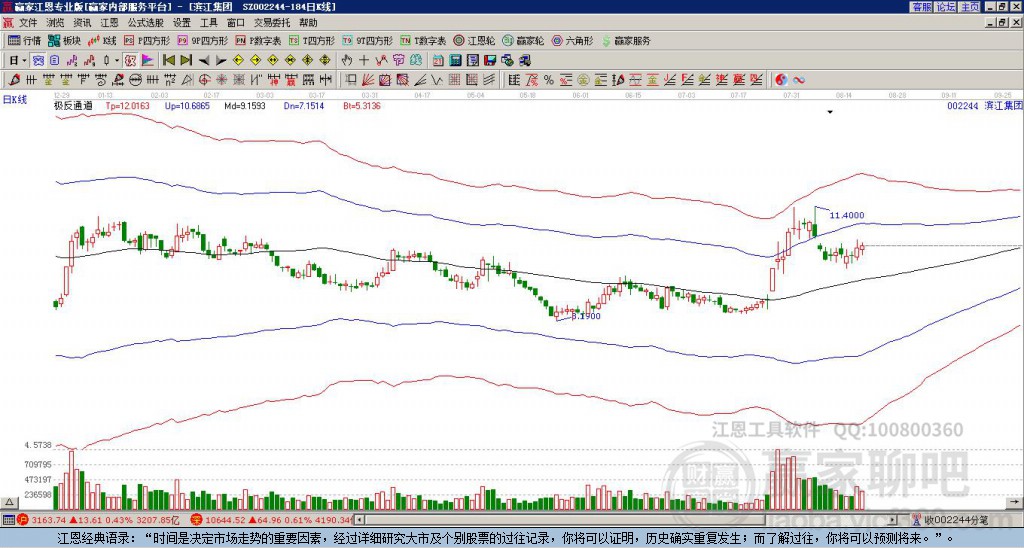Open the 窗口 menu
Image resolution: width=1024 pixels, height=548 pixels.
click(x=236, y=23)
